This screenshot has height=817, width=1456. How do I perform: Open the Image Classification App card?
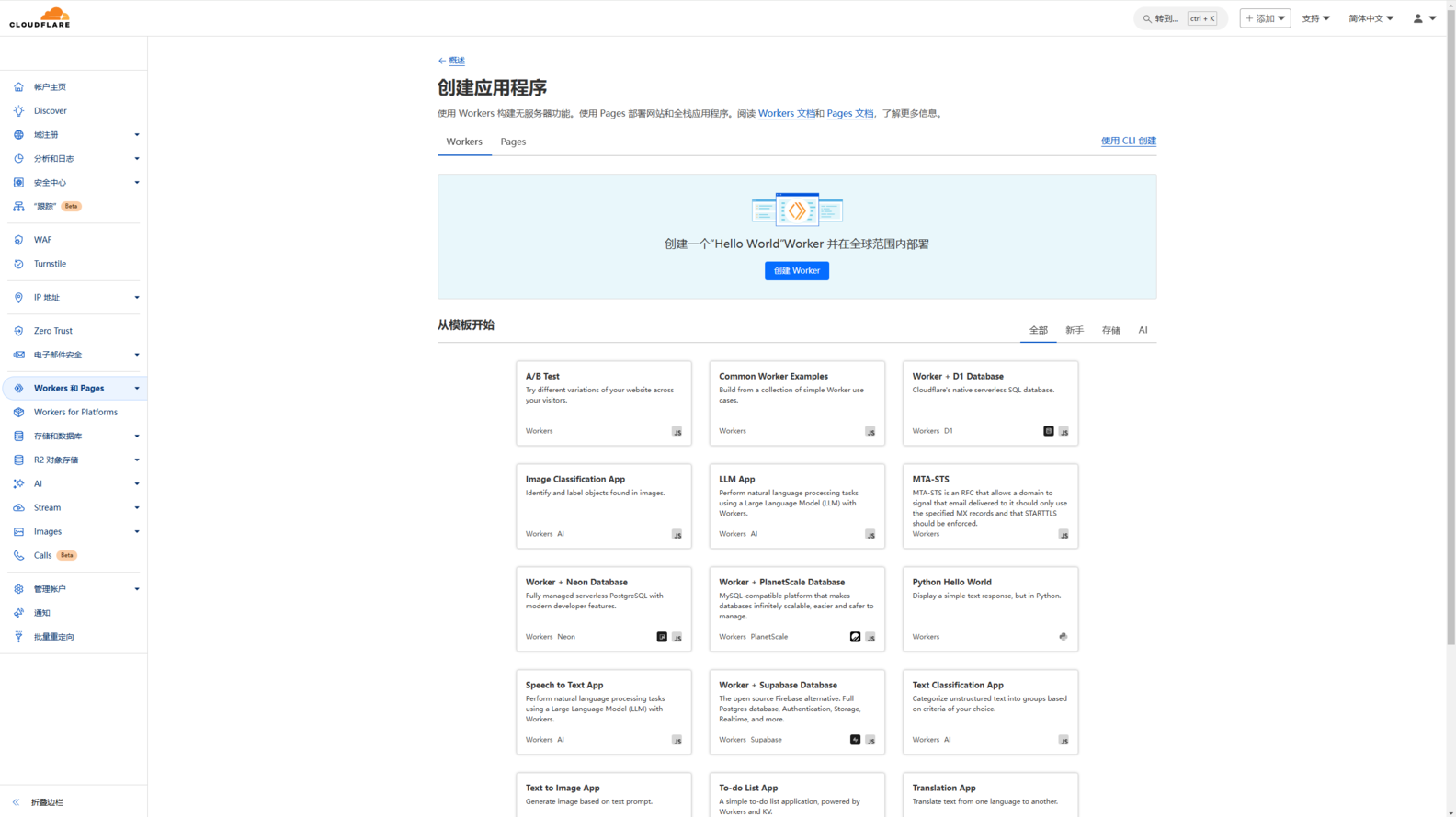604,506
